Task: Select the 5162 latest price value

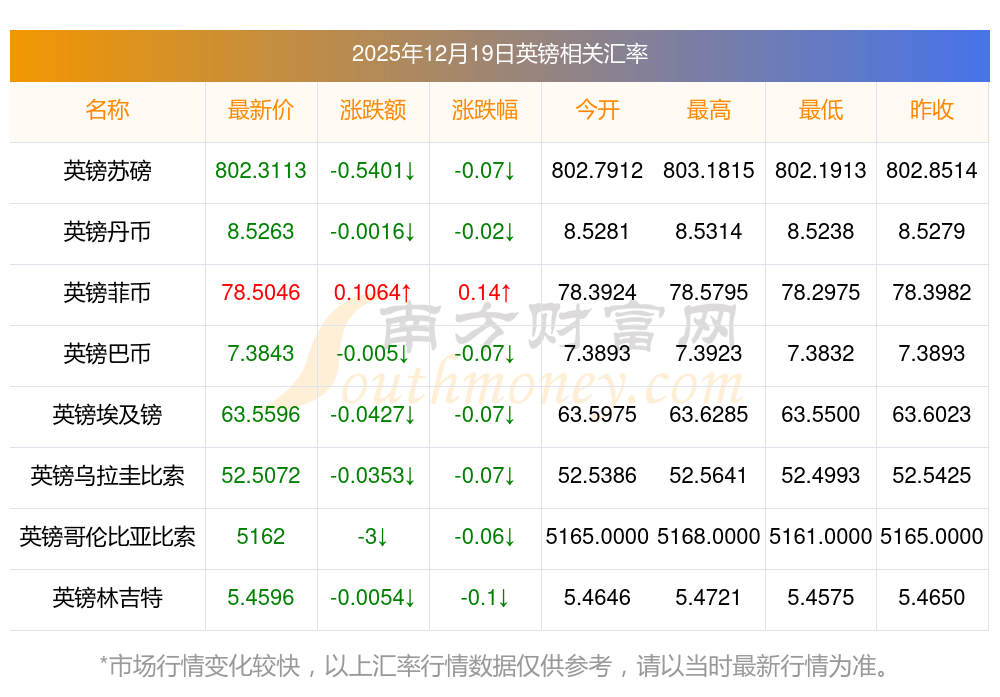Action: click(261, 537)
